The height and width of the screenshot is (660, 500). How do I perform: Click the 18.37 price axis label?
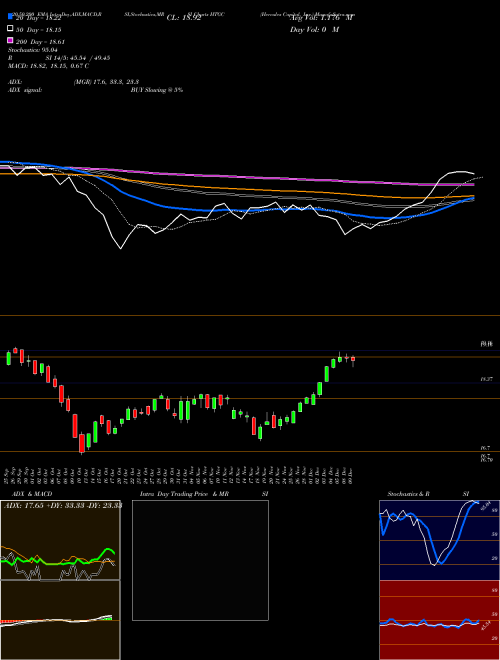(487, 379)
